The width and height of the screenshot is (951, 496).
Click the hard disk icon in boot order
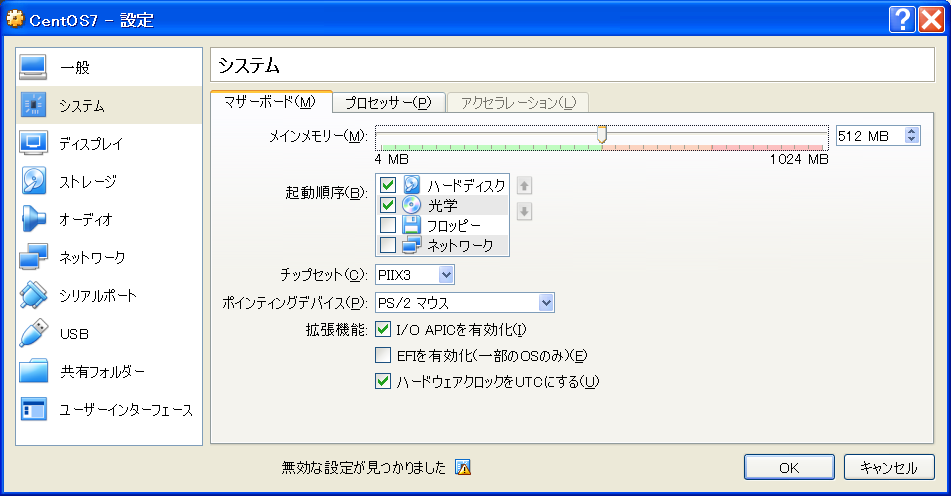click(x=412, y=184)
